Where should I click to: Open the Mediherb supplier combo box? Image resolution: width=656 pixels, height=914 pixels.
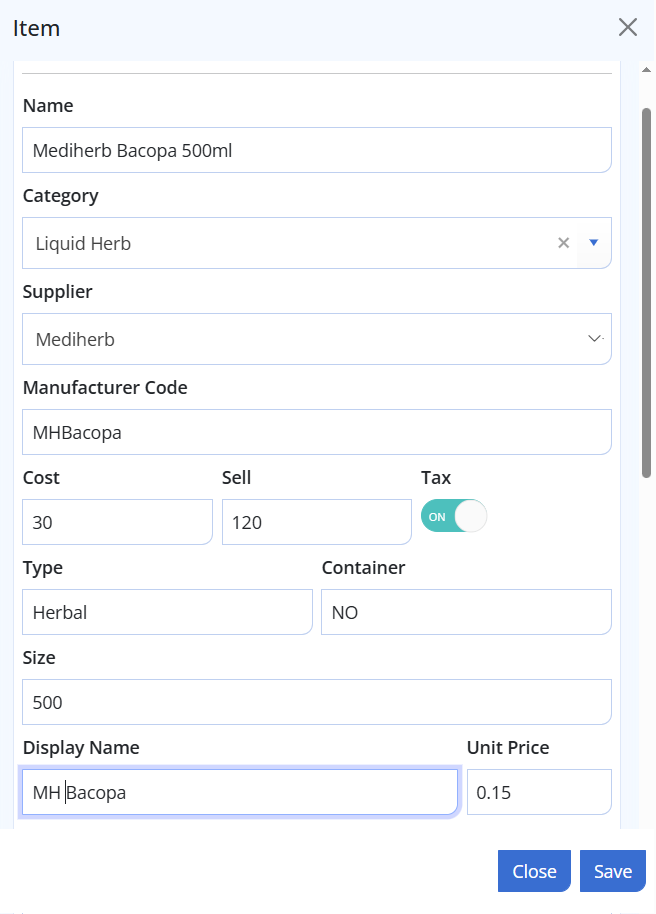[x=317, y=339]
